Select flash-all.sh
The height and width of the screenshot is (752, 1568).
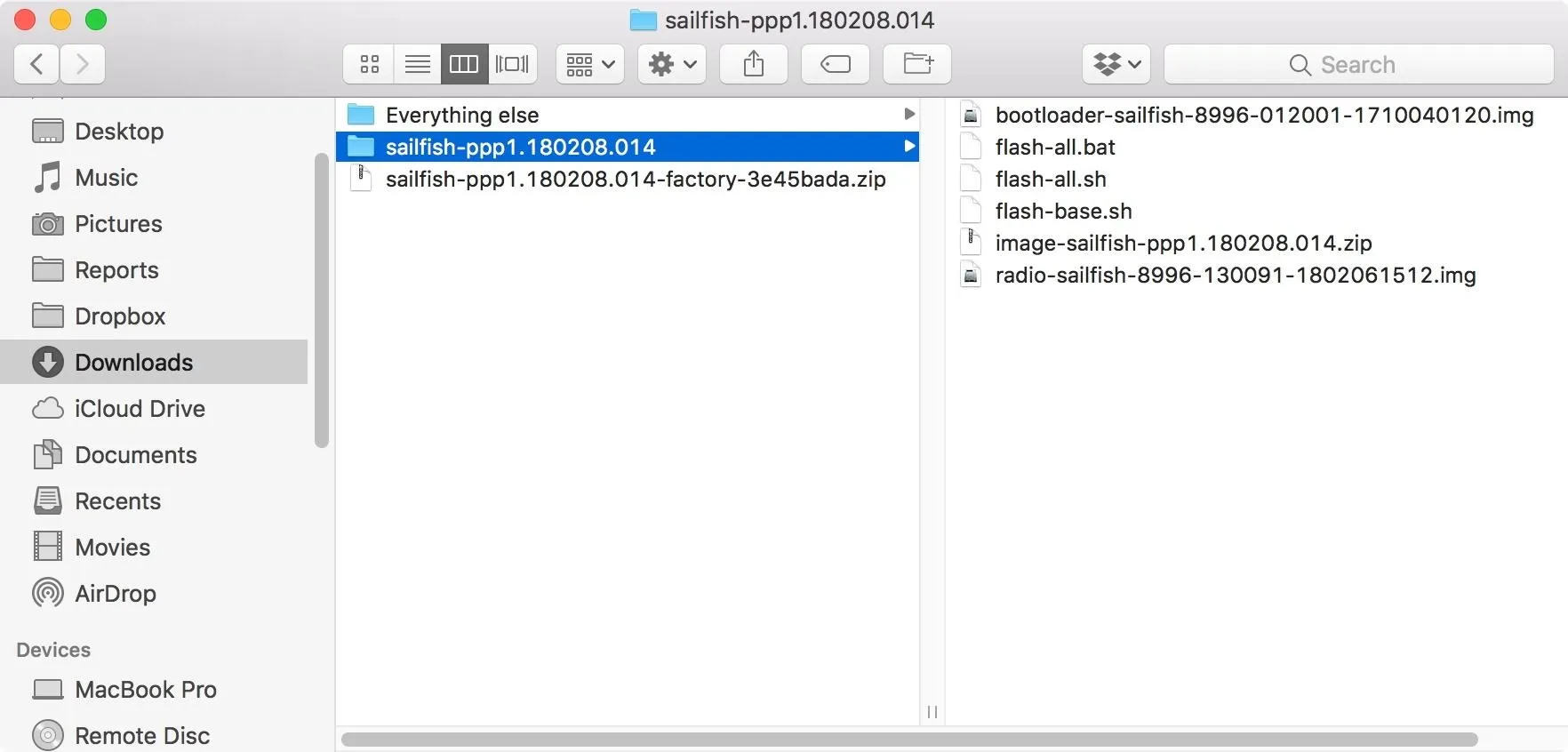tap(1255, 179)
